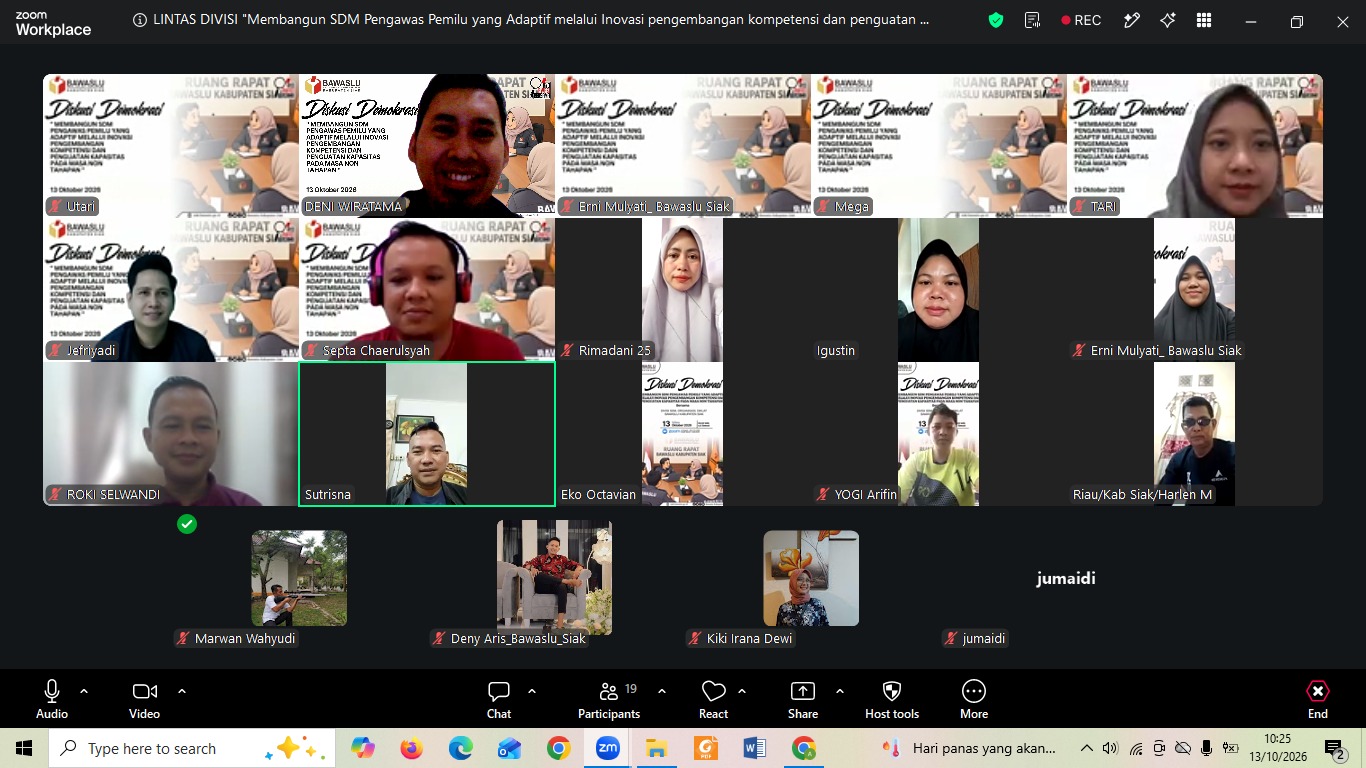Show hidden system tray icons
Viewport: 1366px width, 768px height.
(x=1086, y=748)
